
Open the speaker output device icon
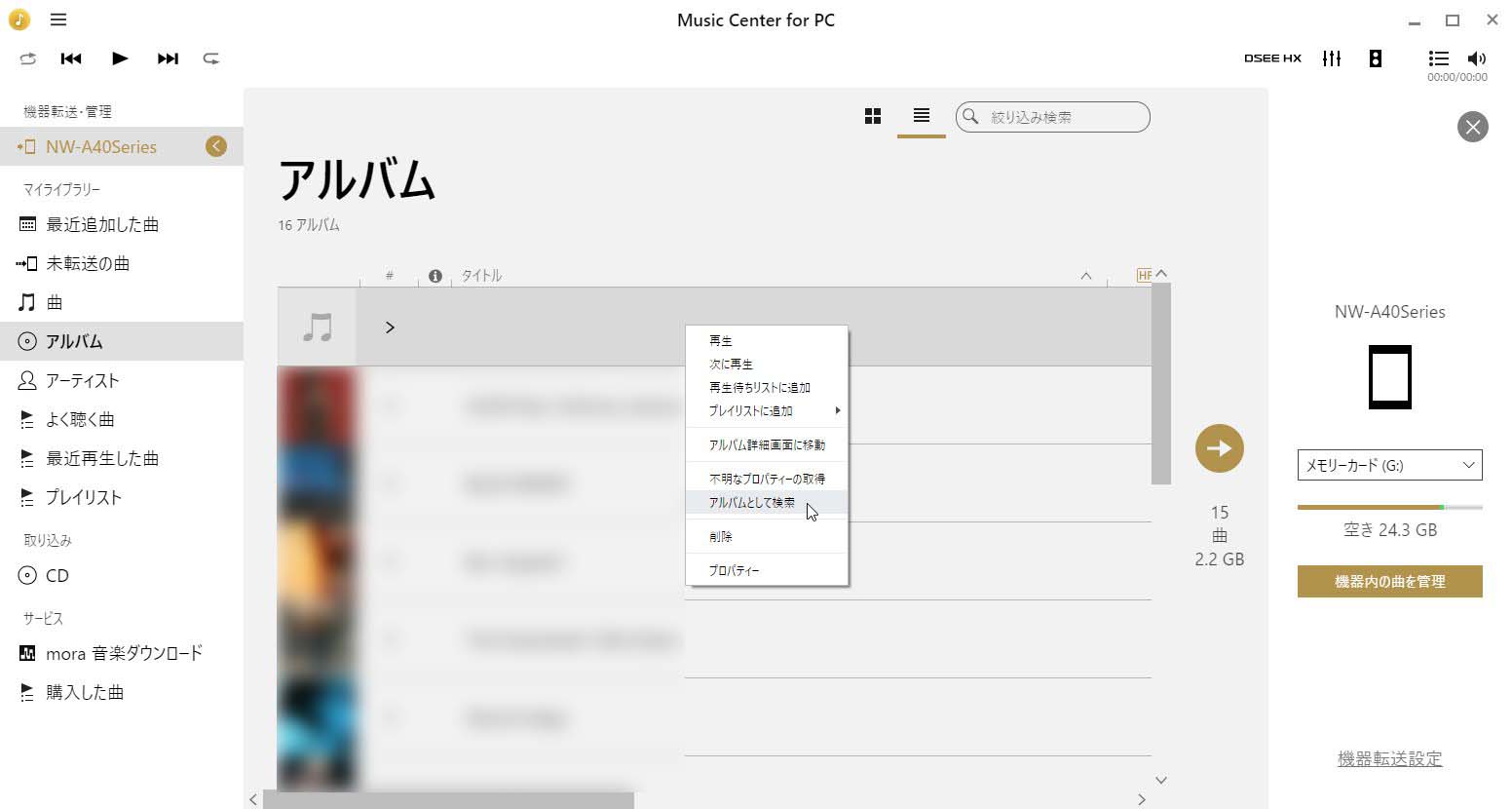1375,58
